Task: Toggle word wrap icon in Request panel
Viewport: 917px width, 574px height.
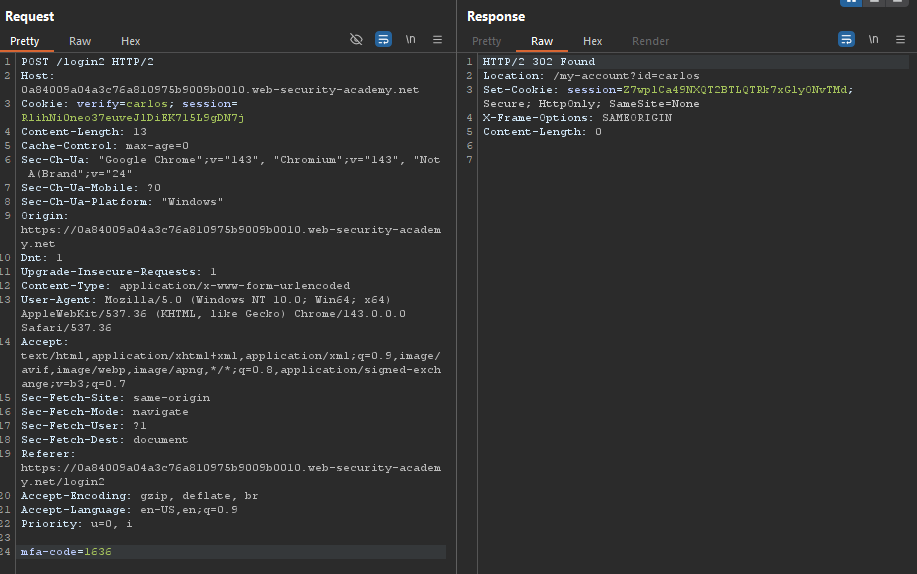Action: pos(383,39)
